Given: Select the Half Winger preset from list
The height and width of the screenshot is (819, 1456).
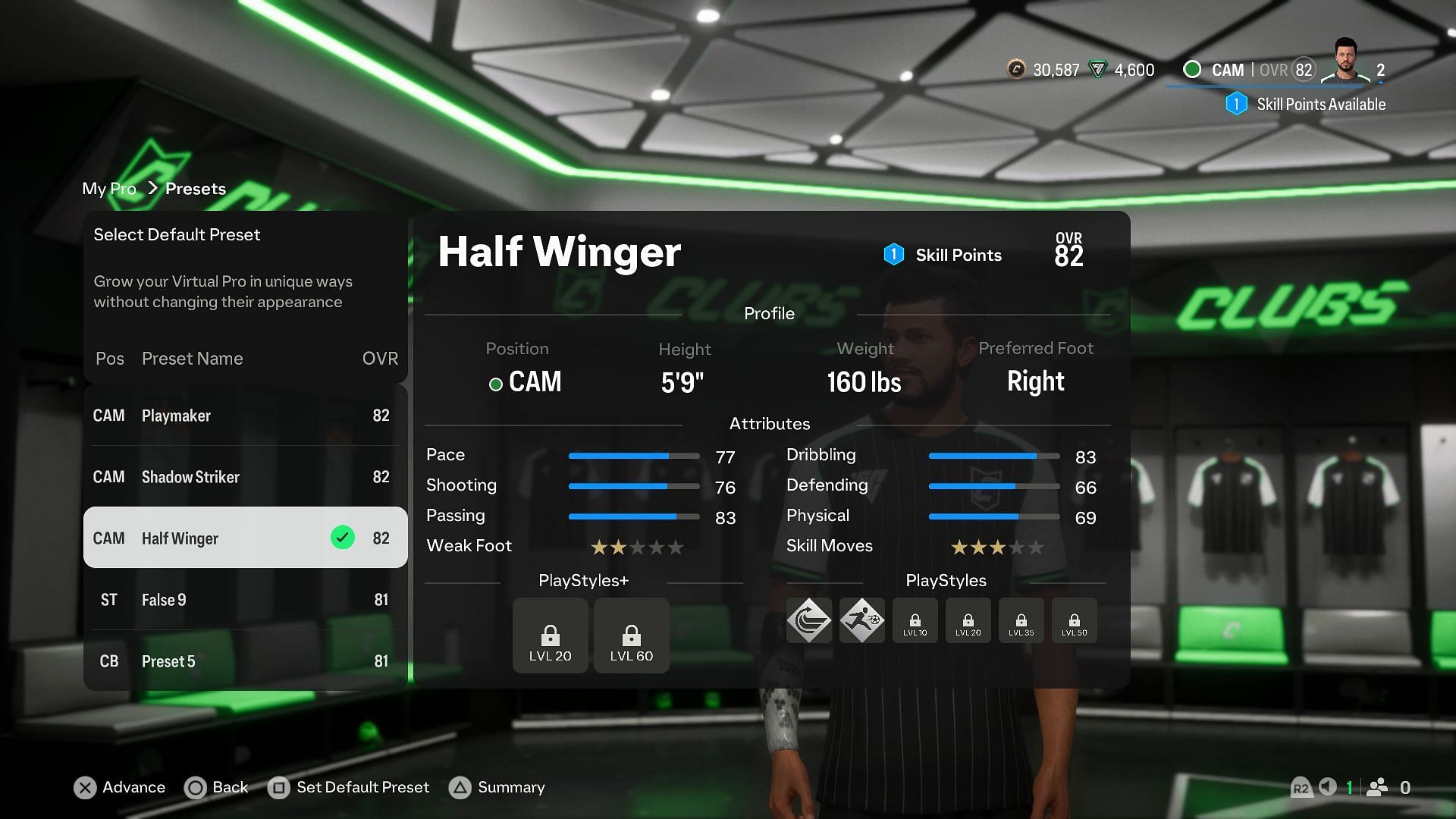Looking at the screenshot, I should (245, 538).
